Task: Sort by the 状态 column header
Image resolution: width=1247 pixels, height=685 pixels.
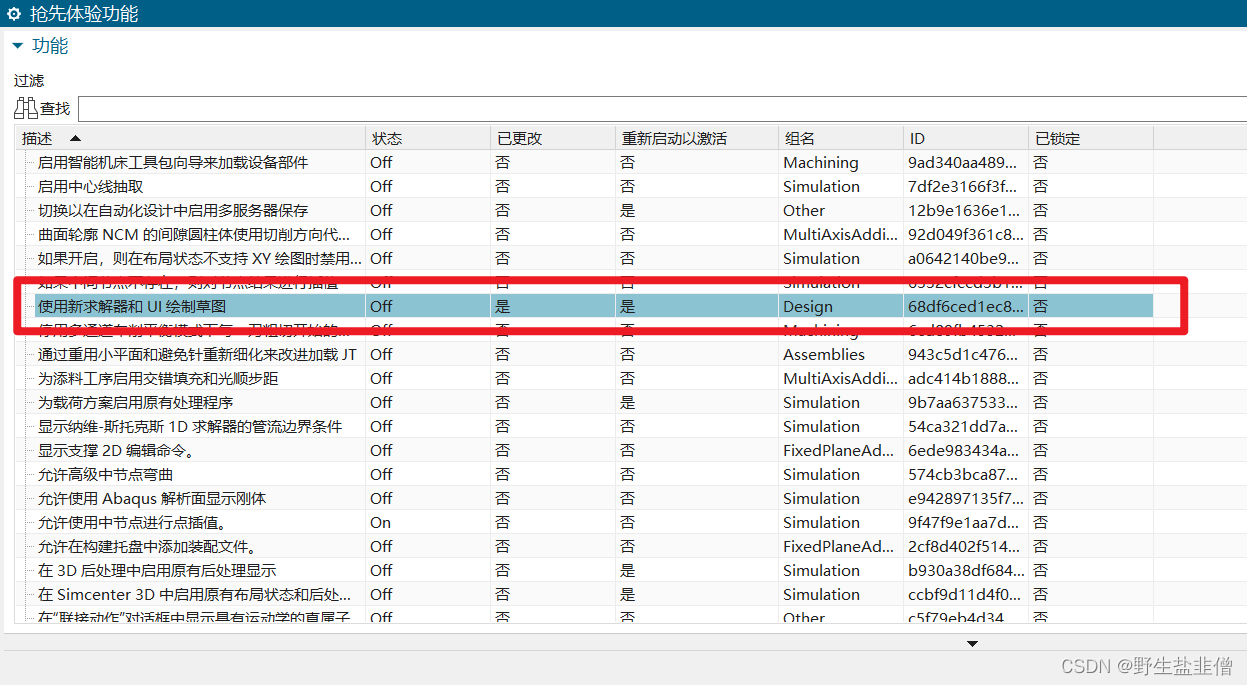Action: tap(428, 138)
